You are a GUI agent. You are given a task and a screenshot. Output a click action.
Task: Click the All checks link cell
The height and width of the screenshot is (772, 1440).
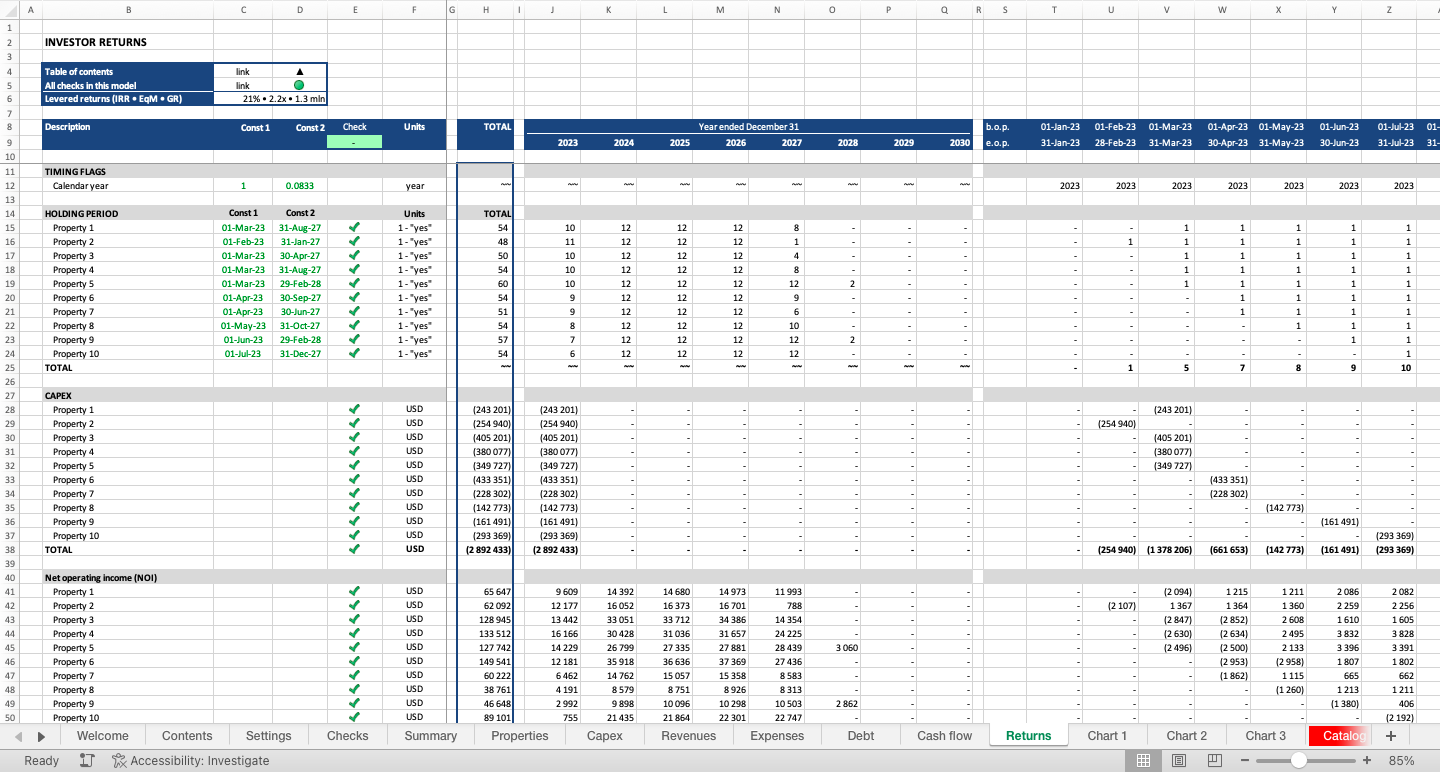pyautogui.click(x=243, y=86)
